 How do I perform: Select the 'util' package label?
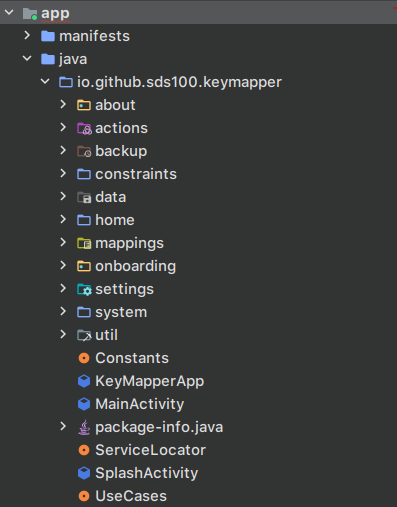point(107,335)
